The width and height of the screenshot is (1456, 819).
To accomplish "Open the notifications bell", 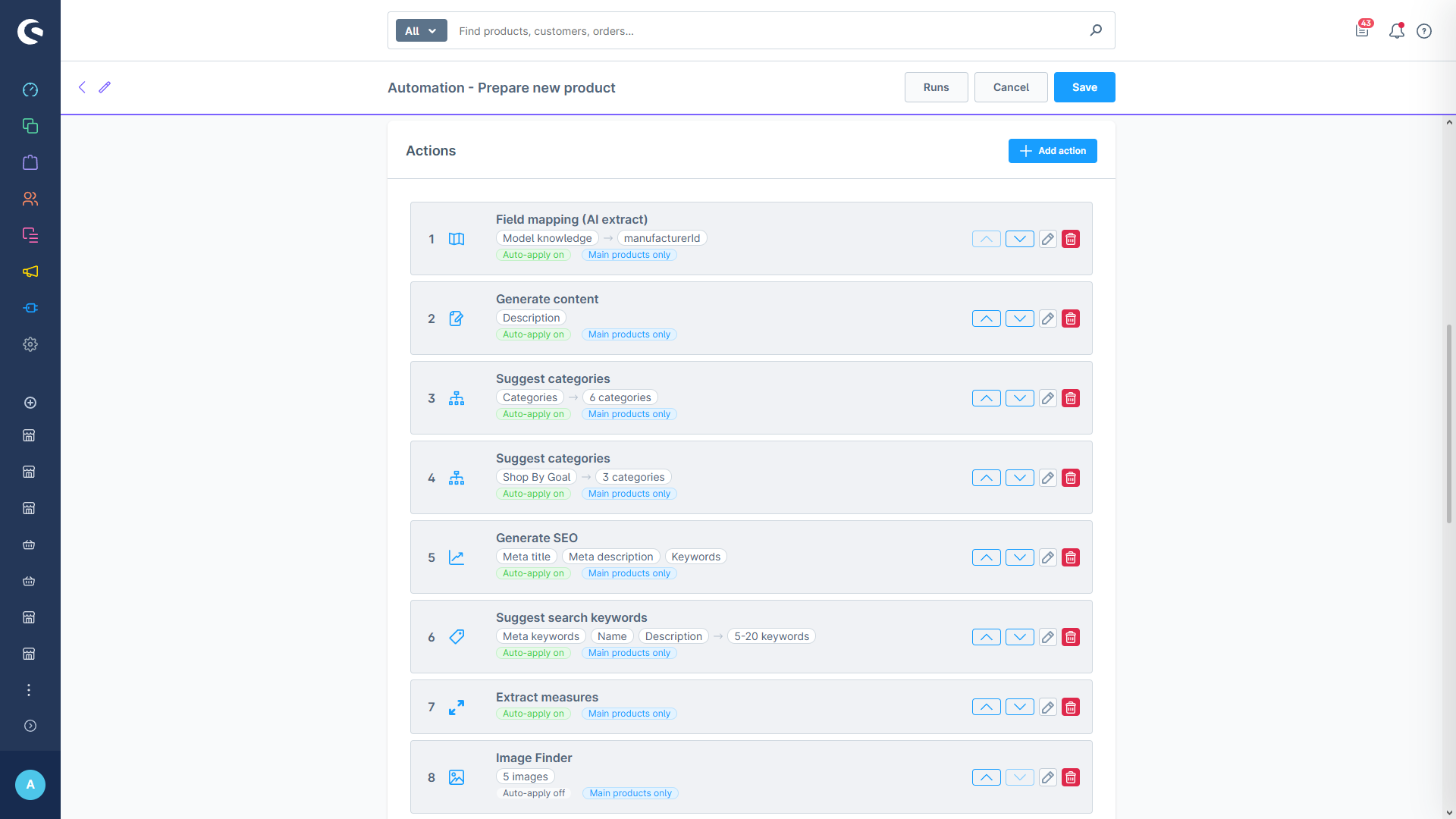I will [x=1396, y=31].
